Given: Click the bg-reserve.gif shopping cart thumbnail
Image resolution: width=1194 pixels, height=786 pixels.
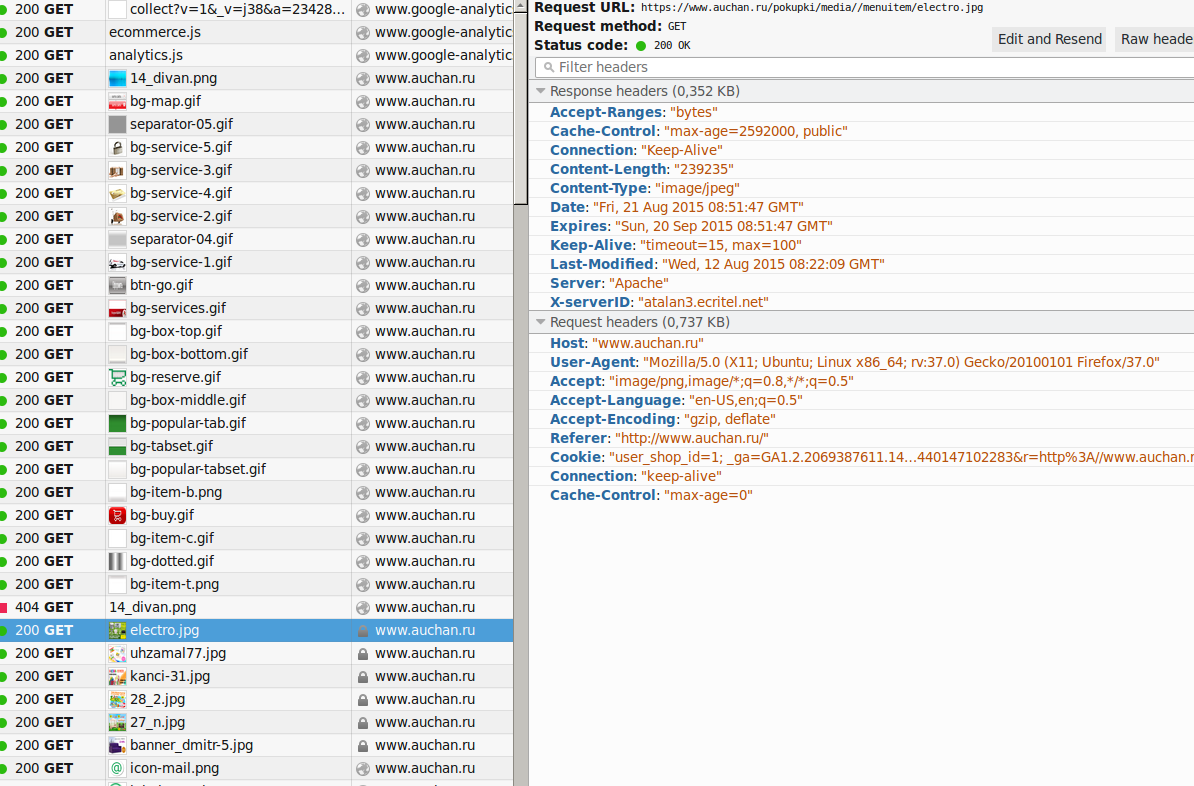Looking at the screenshot, I should (x=117, y=377).
